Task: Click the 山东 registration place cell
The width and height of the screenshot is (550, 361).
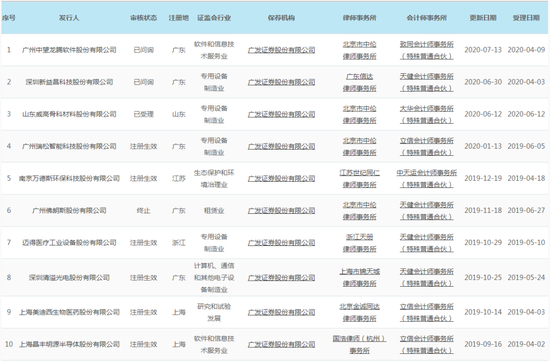Action: click(179, 114)
